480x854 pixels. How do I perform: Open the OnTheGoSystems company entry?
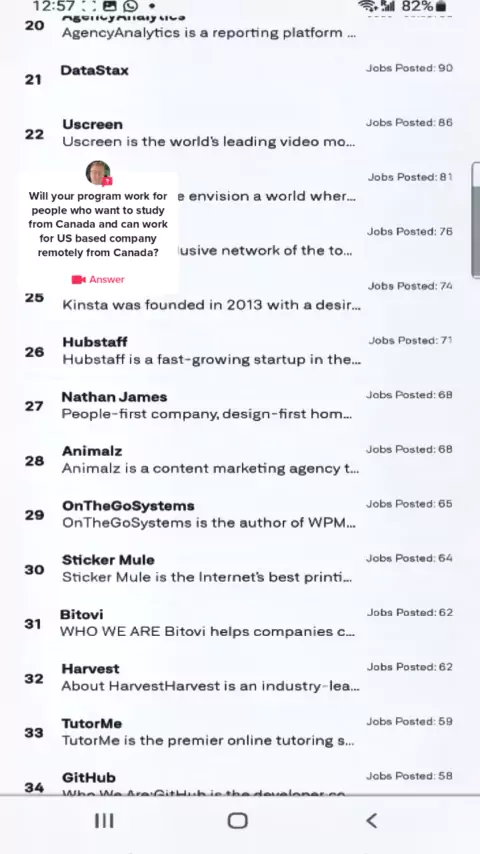pyautogui.click(x=239, y=514)
